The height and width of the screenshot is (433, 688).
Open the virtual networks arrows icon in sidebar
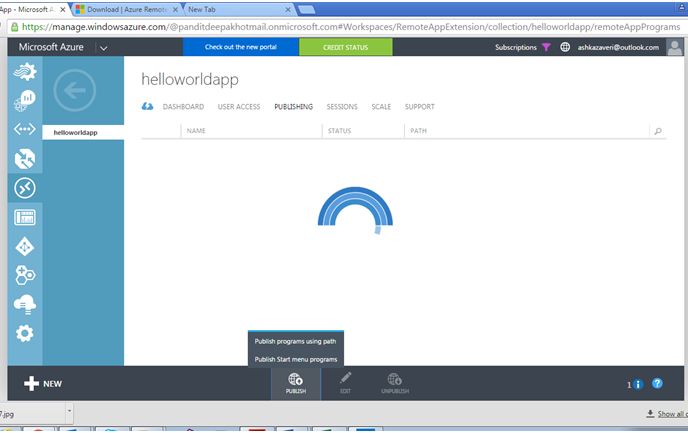[x=25, y=129]
